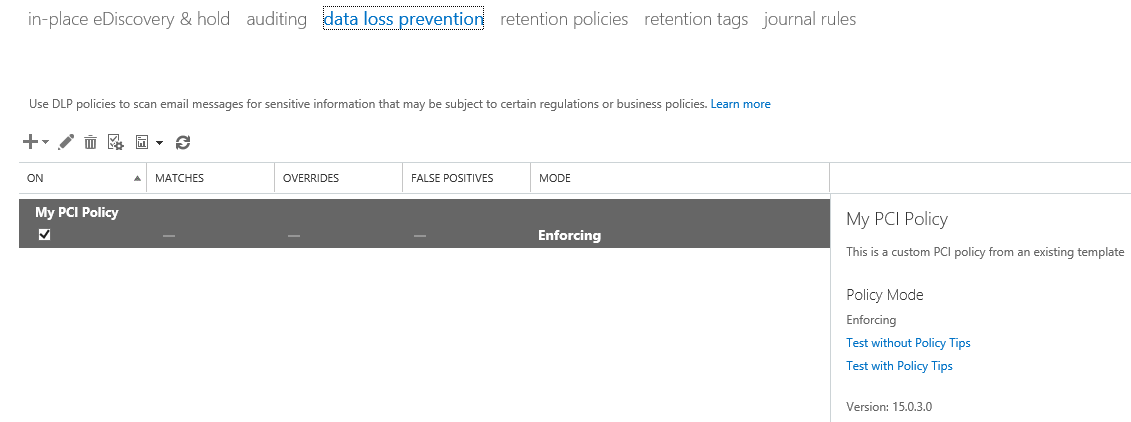
Task: Switch to the journal rules tab
Action: 809,19
